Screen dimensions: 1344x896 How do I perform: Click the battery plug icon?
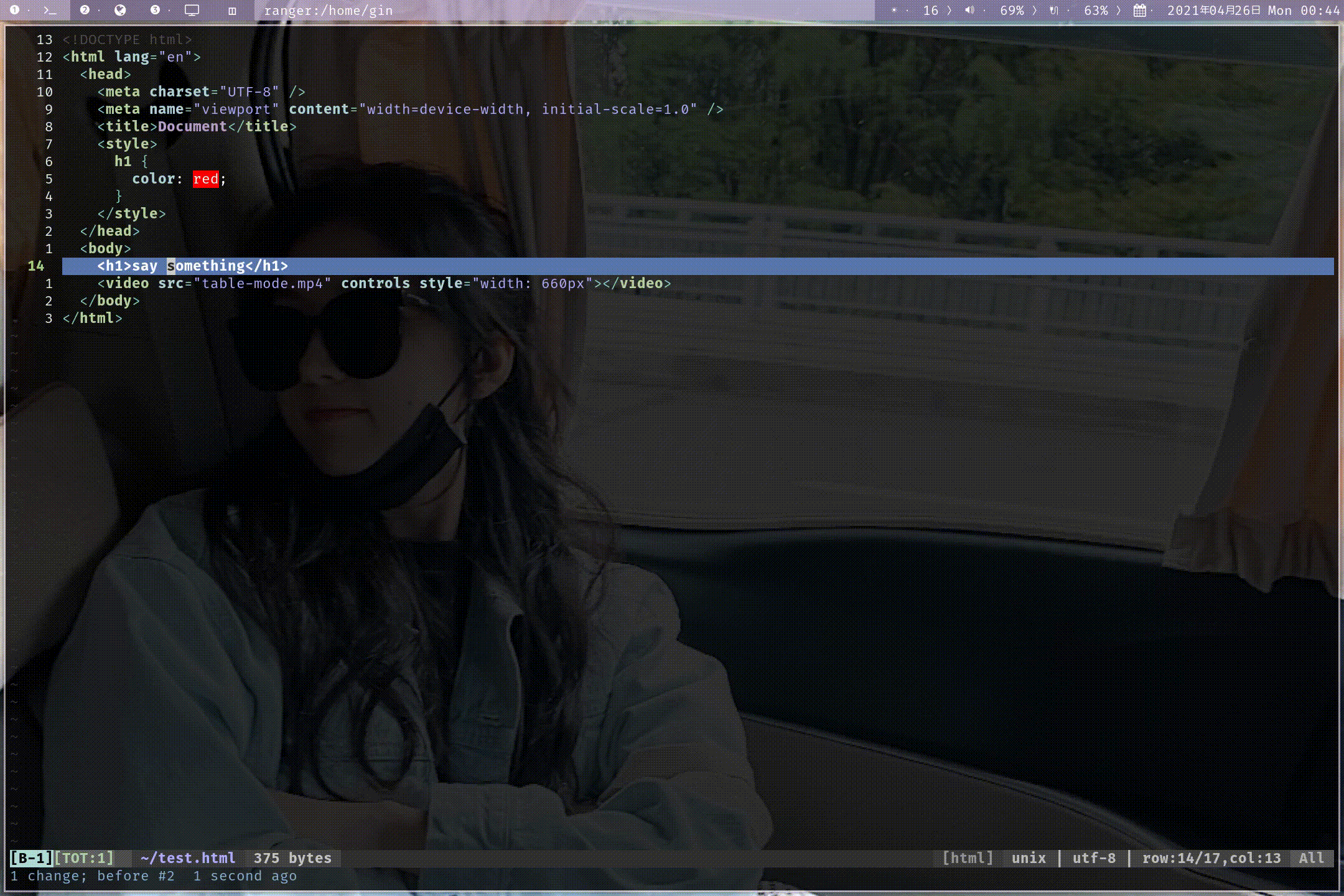coord(1053,11)
